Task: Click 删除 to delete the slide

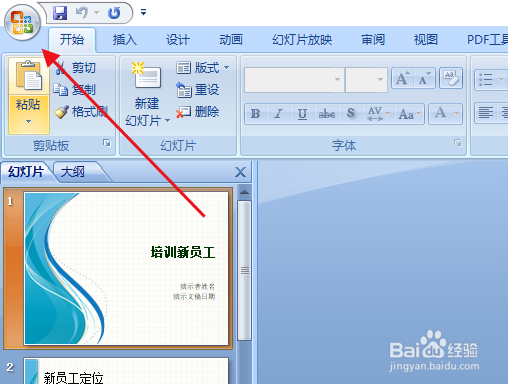Action: click(197, 112)
